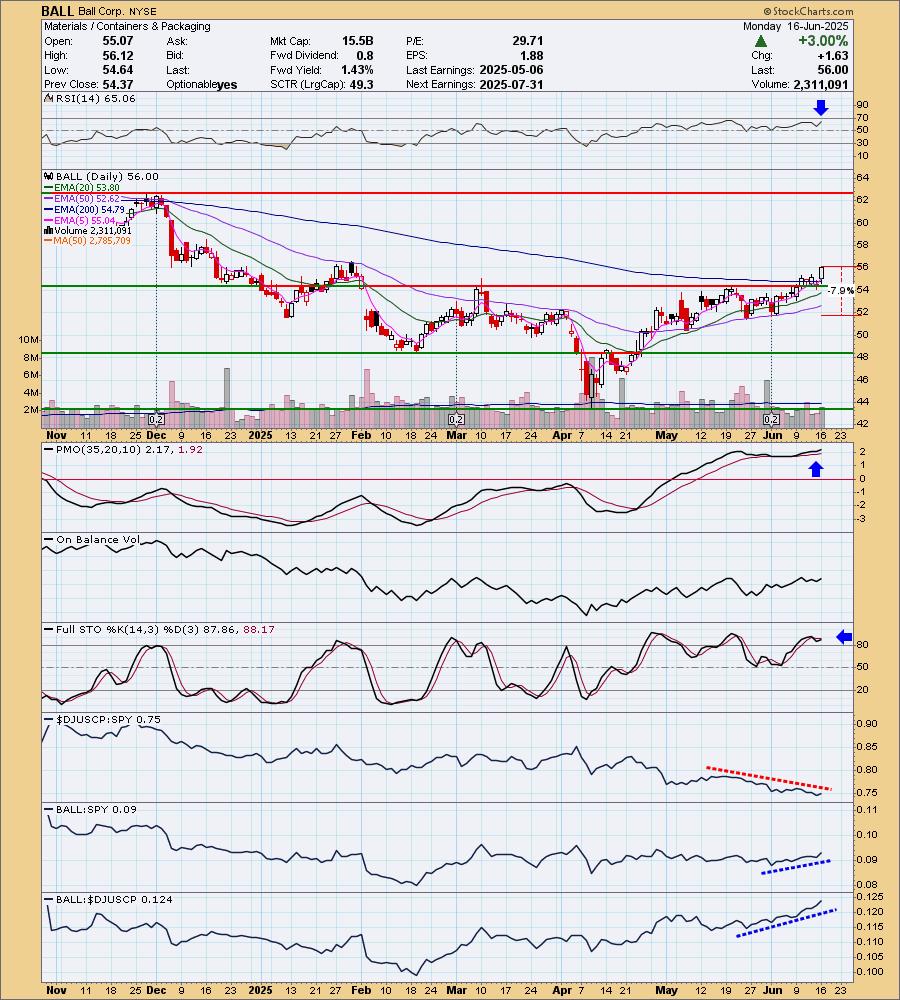The width and height of the screenshot is (900, 1000).
Task: Click the High value 56.12
Action: (x=118, y=55)
